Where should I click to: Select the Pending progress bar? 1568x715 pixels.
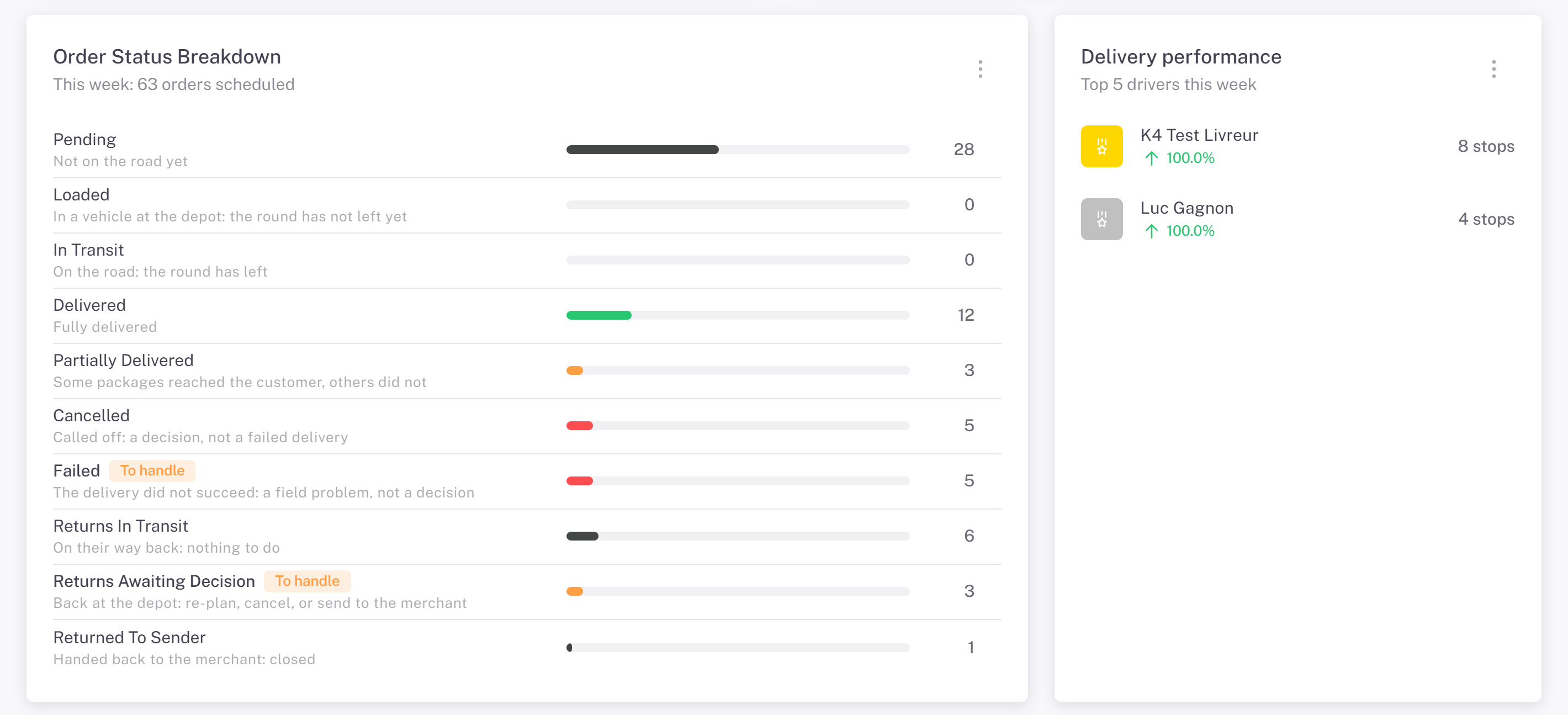click(737, 150)
